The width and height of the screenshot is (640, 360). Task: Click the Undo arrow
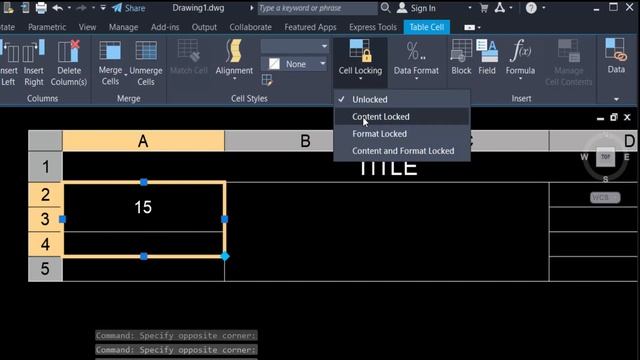coord(58,8)
